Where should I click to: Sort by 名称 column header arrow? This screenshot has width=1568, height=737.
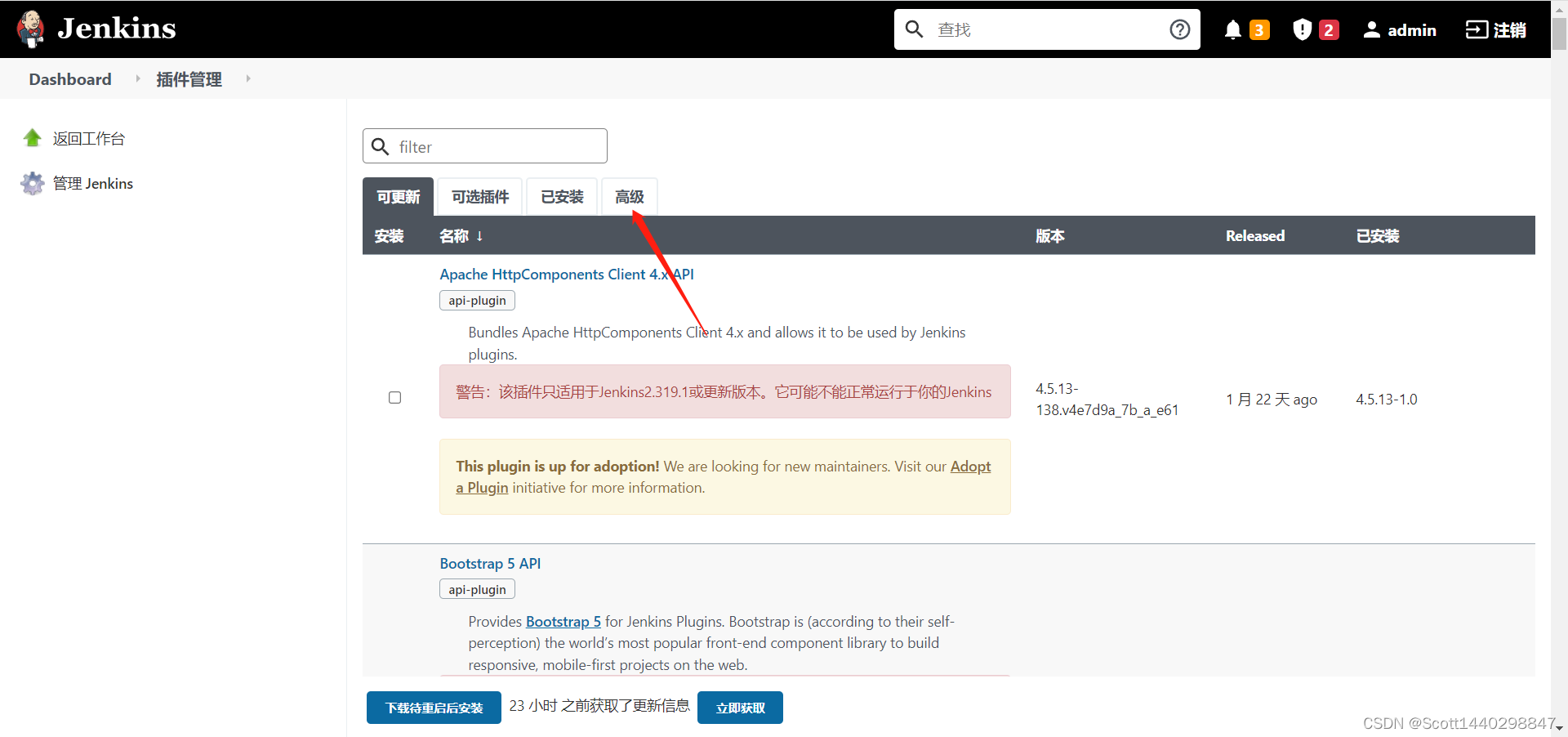coord(479,235)
